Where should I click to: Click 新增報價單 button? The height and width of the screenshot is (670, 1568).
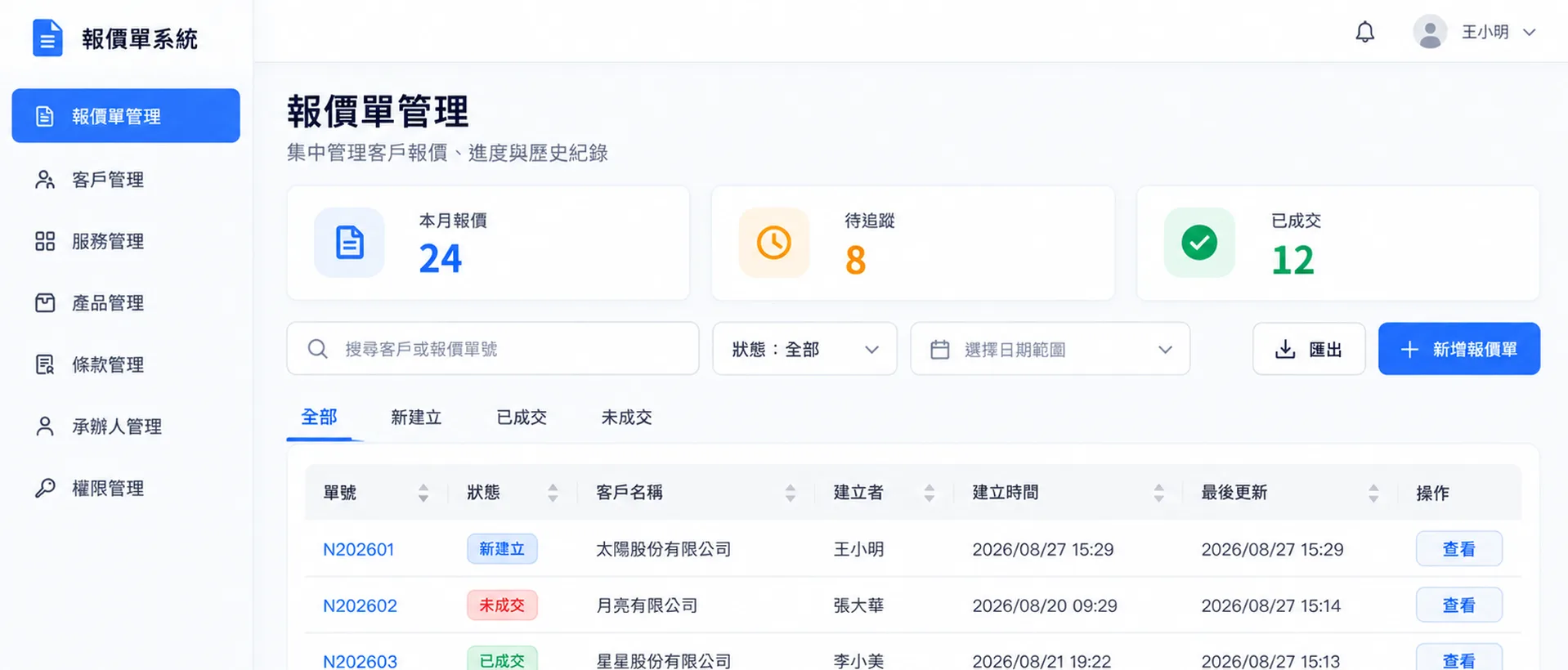point(1459,349)
